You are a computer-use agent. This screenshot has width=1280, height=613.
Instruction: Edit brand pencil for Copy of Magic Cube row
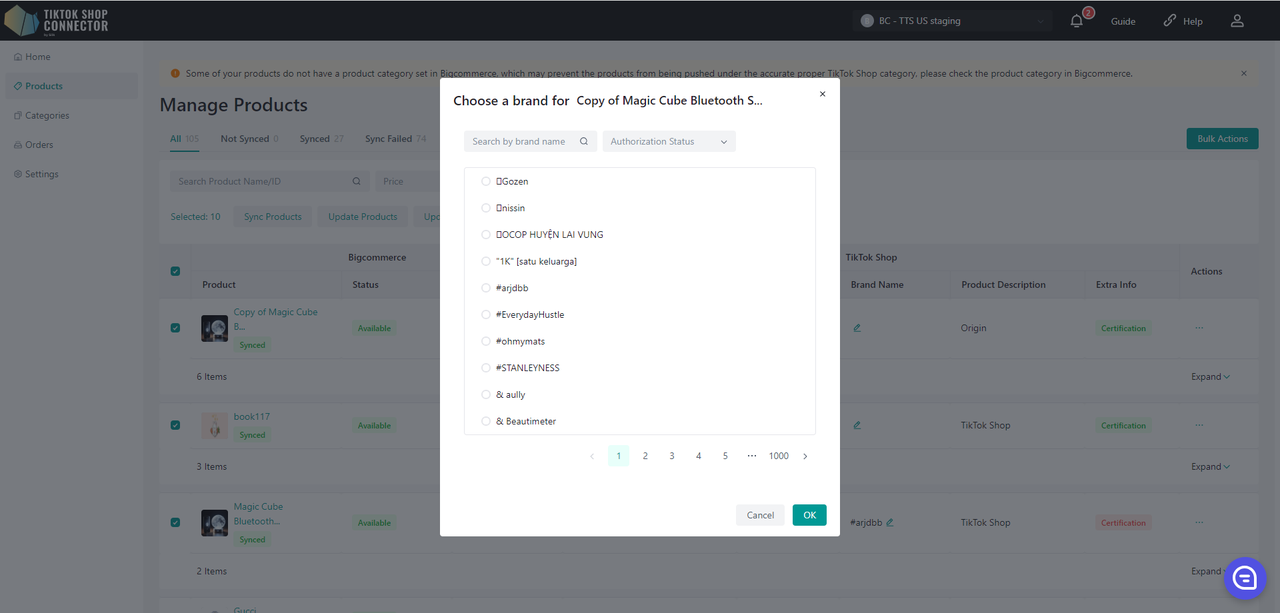click(857, 328)
